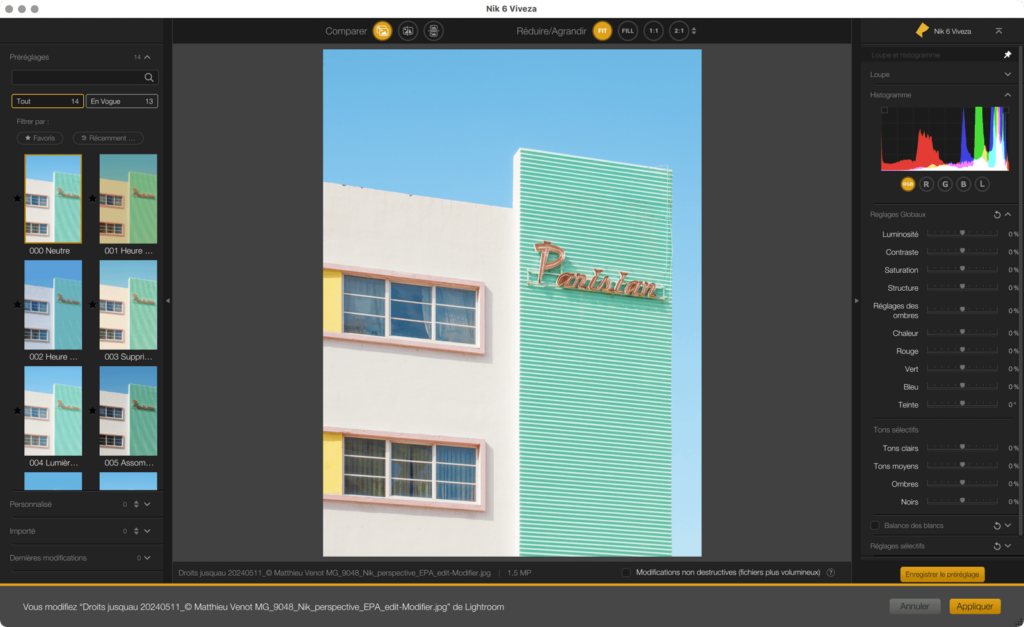The image size is (1024, 627).
Task: Expand the Loupe section
Action: (1008, 74)
